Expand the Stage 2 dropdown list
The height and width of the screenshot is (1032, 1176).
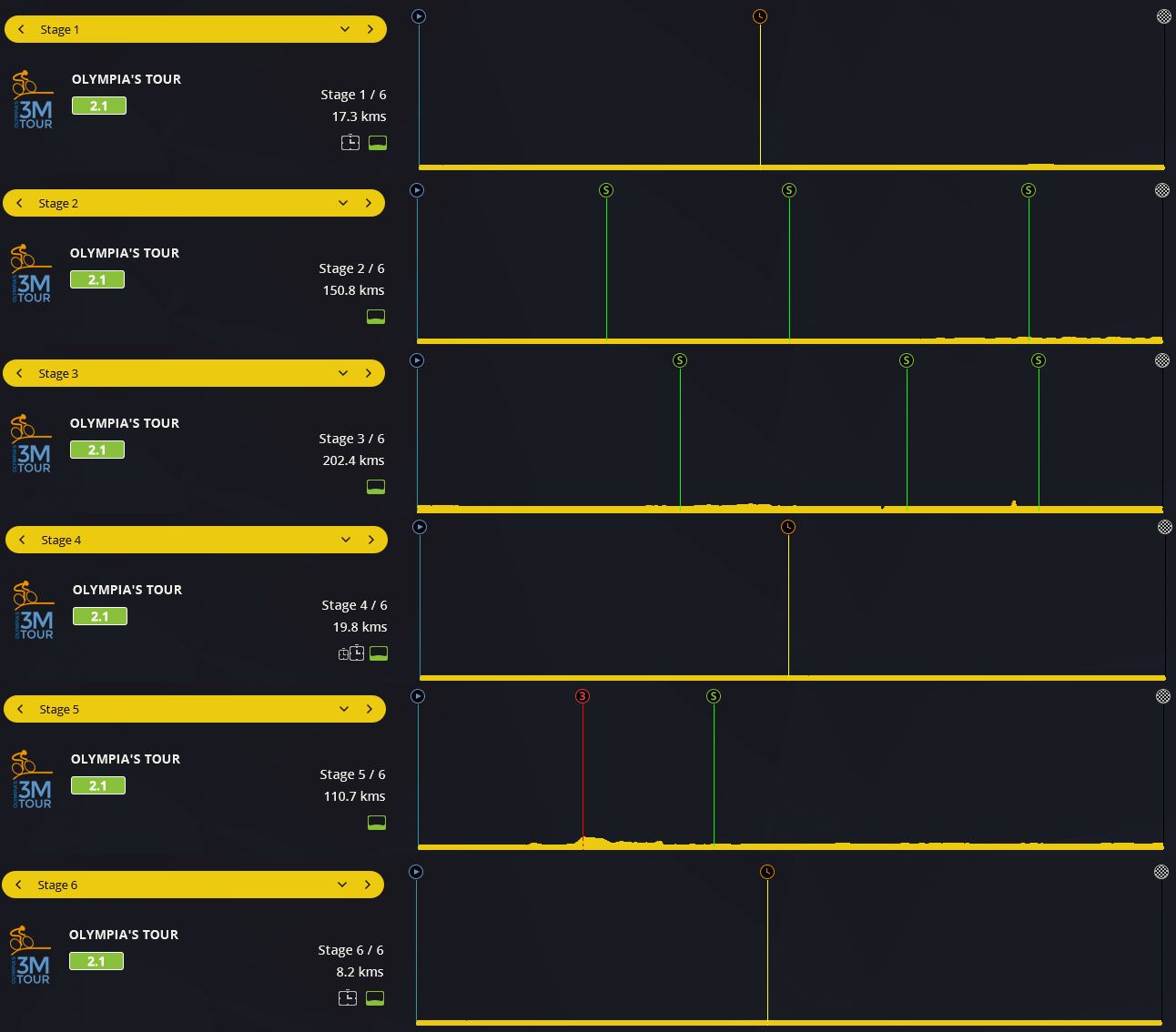point(343,203)
